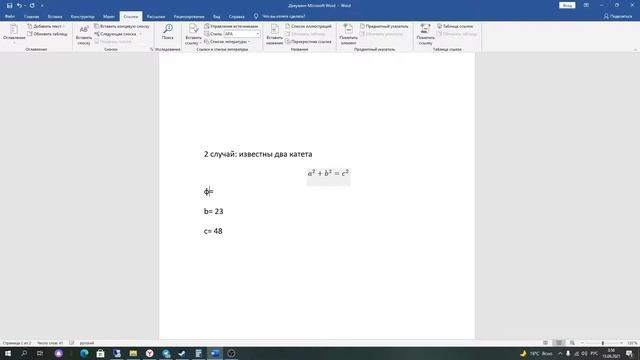
Task: Undo the last action in title bar
Action: click(19, 6)
